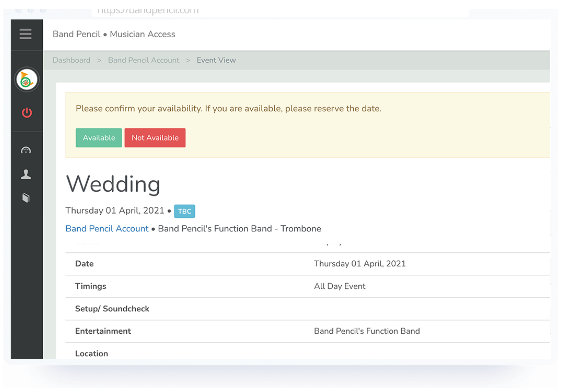
Task: Click the red Not Available button
Action: [x=155, y=138]
